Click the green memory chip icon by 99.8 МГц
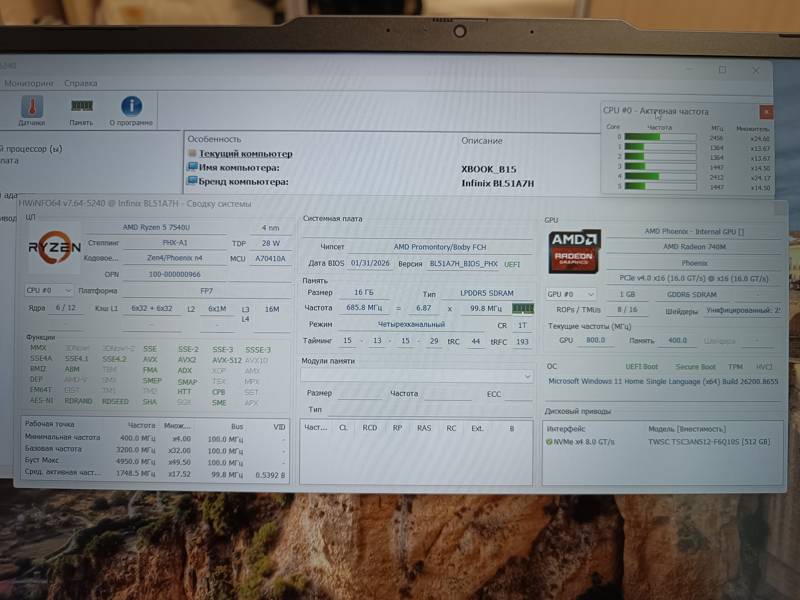This screenshot has width=800, height=600. coord(523,308)
